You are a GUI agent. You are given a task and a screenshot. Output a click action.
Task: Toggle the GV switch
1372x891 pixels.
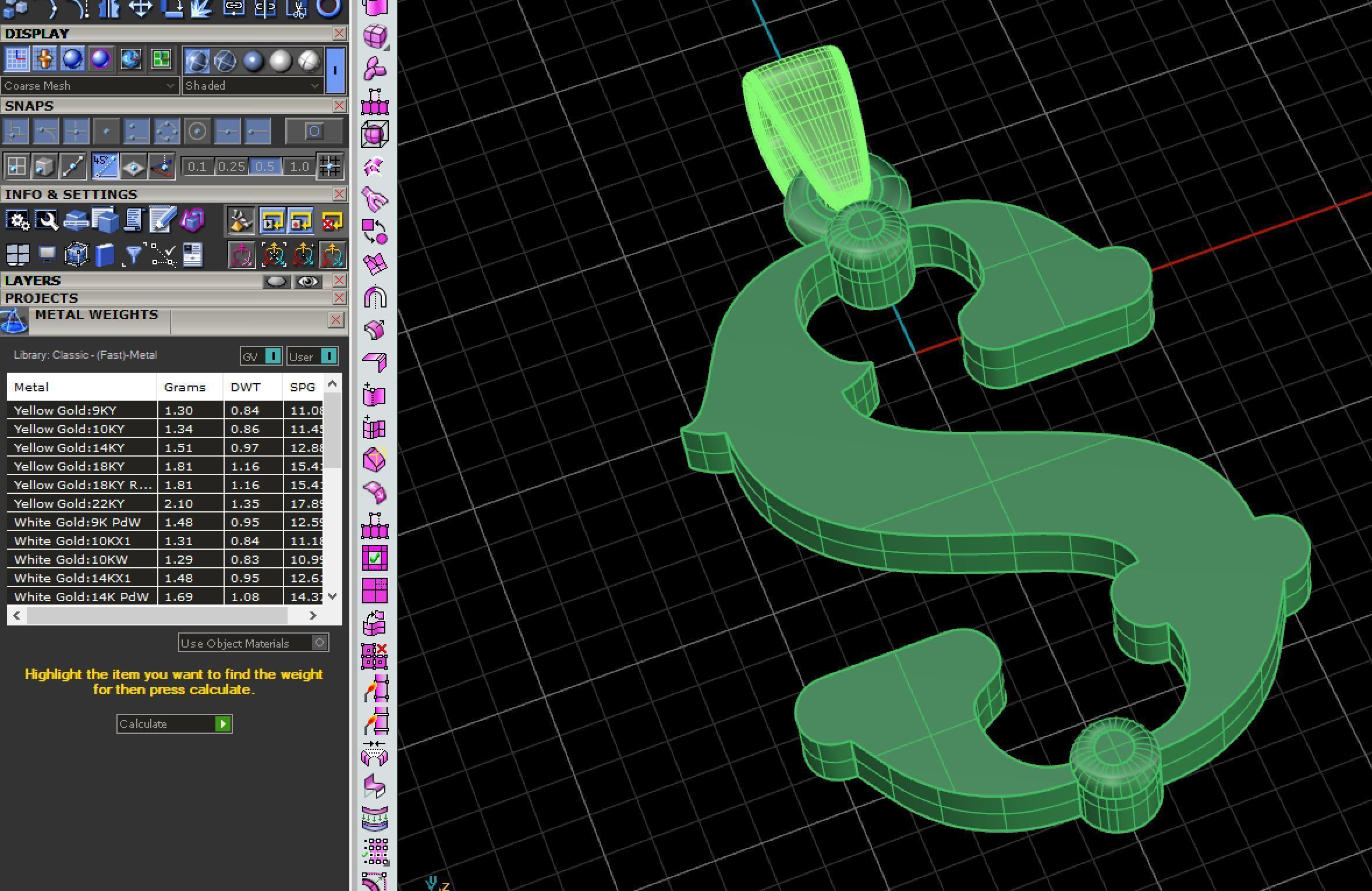click(261, 356)
